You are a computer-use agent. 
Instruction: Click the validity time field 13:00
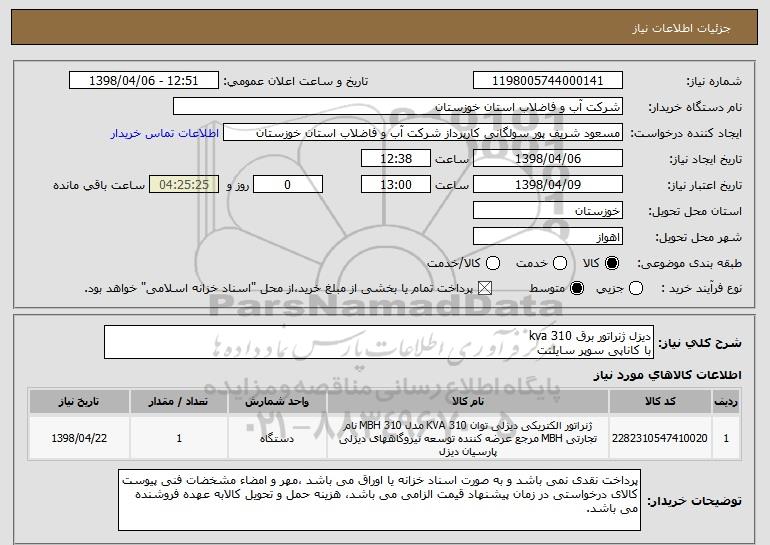tap(396, 185)
